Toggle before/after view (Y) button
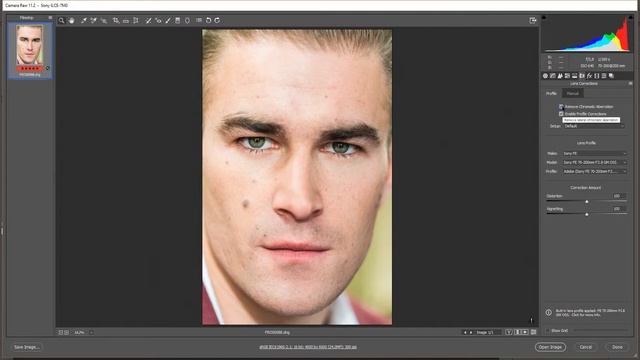The image size is (640, 360). click(509, 332)
